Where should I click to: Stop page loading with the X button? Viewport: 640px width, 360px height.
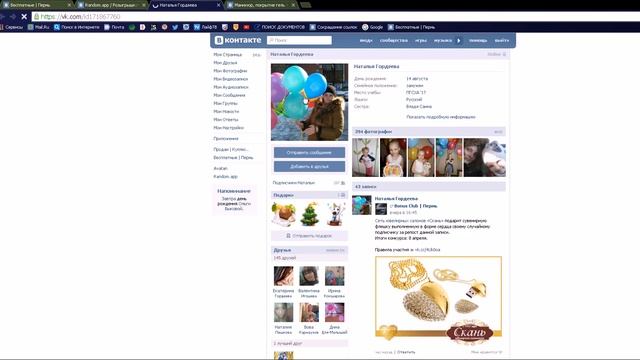(x=24, y=17)
